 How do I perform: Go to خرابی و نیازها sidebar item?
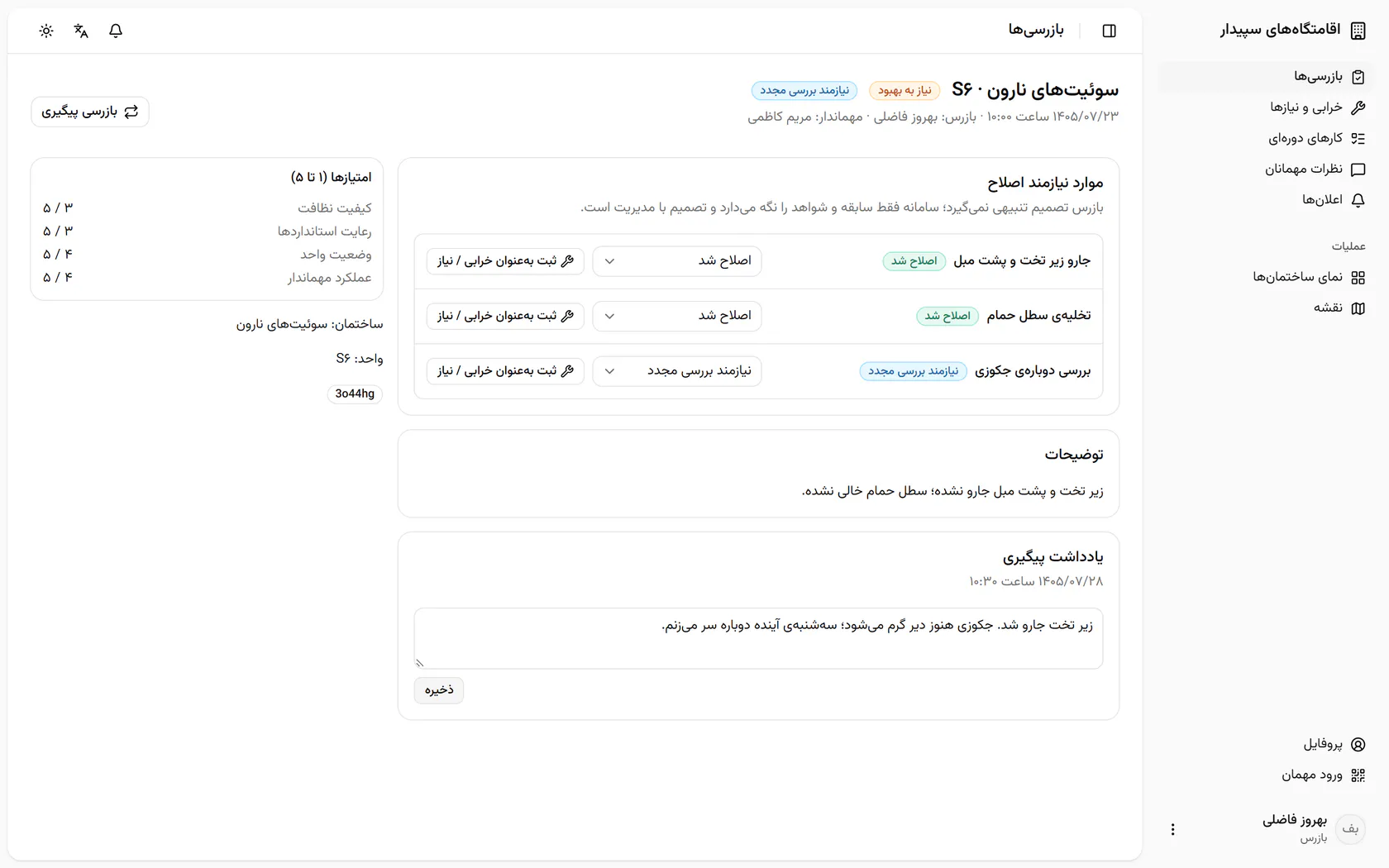click(x=1265, y=107)
